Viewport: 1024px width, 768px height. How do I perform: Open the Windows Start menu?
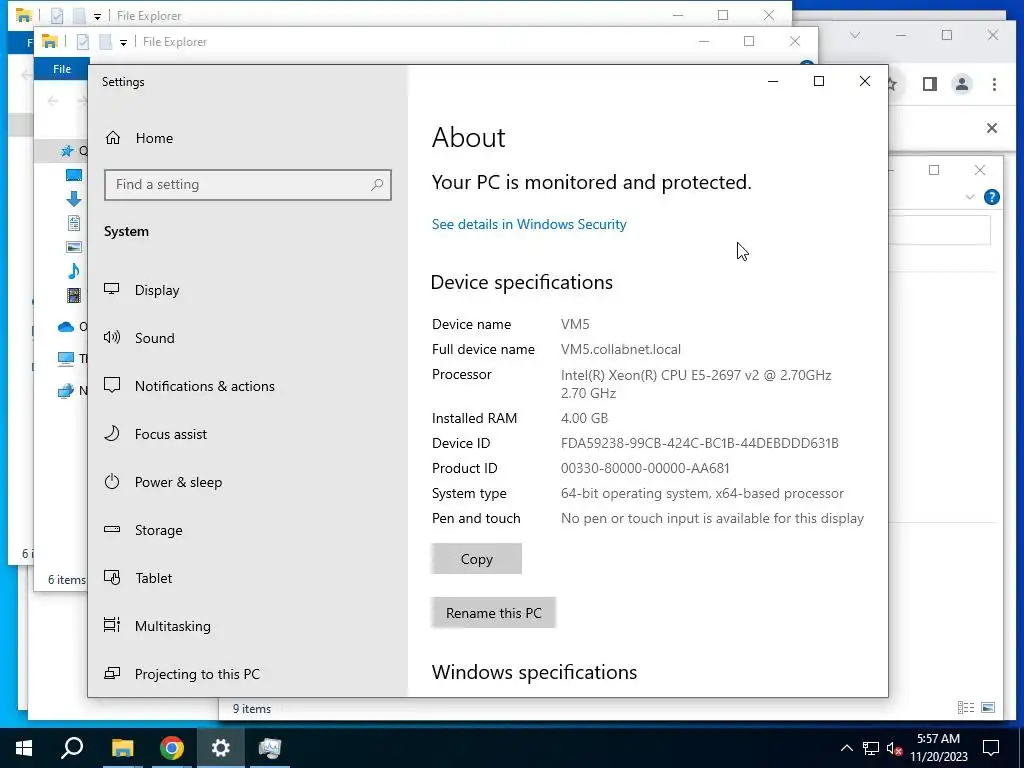coord(24,748)
